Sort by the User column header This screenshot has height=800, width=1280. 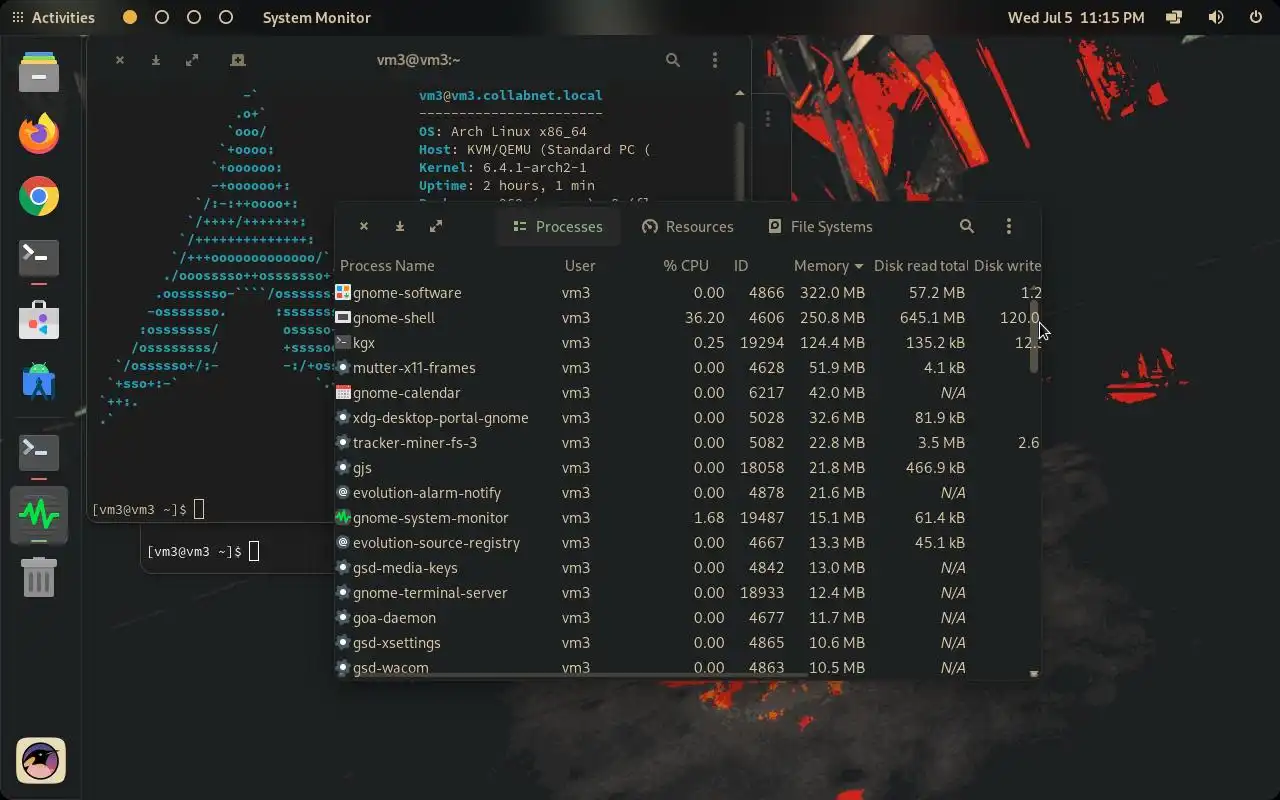tap(580, 265)
